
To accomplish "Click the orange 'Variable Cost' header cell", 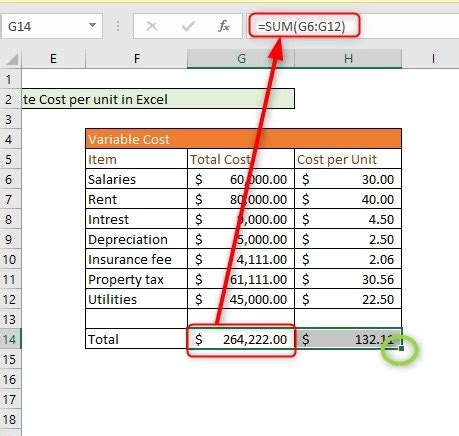I will coord(244,139).
